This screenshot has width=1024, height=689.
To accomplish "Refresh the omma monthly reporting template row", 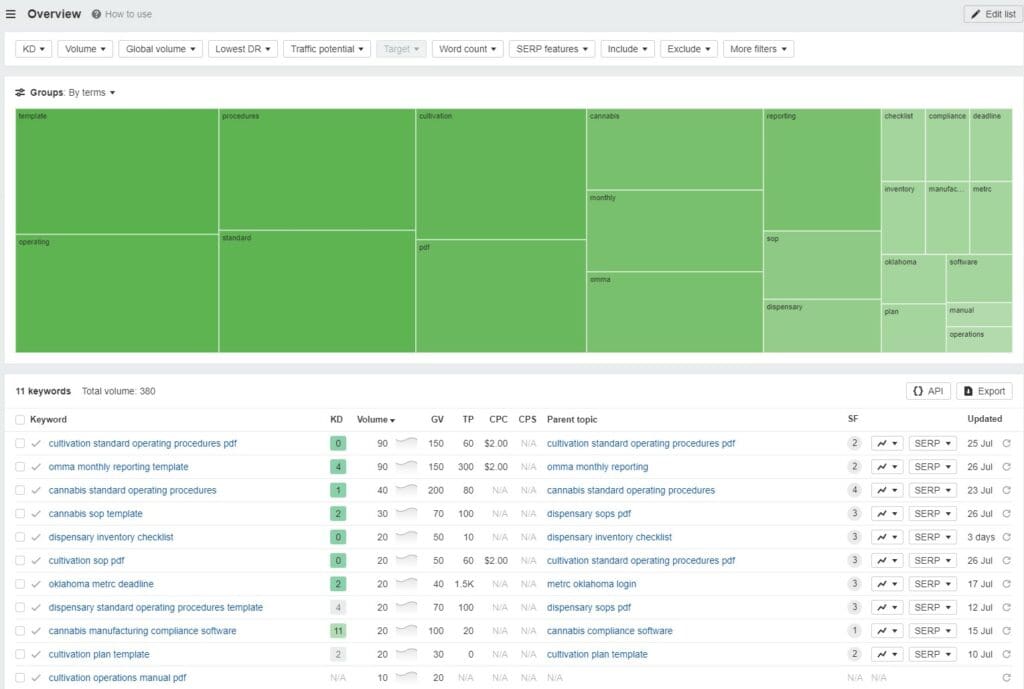I will tap(1006, 466).
